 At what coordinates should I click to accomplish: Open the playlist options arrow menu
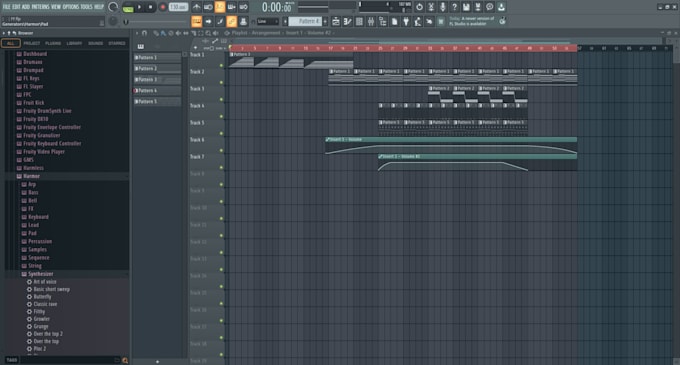(x=137, y=33)
